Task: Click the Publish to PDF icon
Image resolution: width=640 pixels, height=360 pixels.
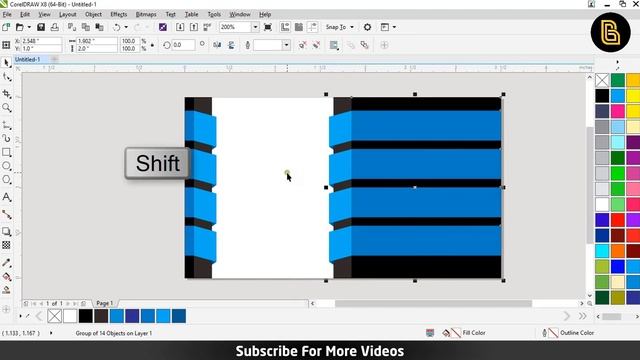Action: pyautogui.click(x=207, y=27)
